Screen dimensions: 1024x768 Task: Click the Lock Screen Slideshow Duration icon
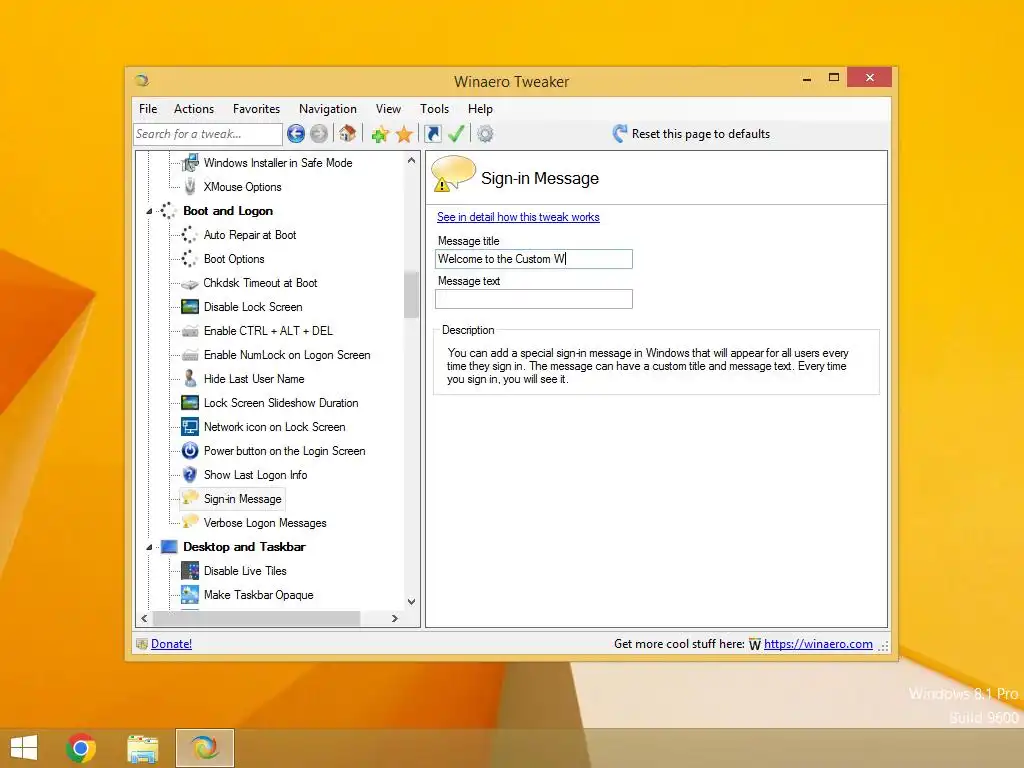click(x=190, y=403)
